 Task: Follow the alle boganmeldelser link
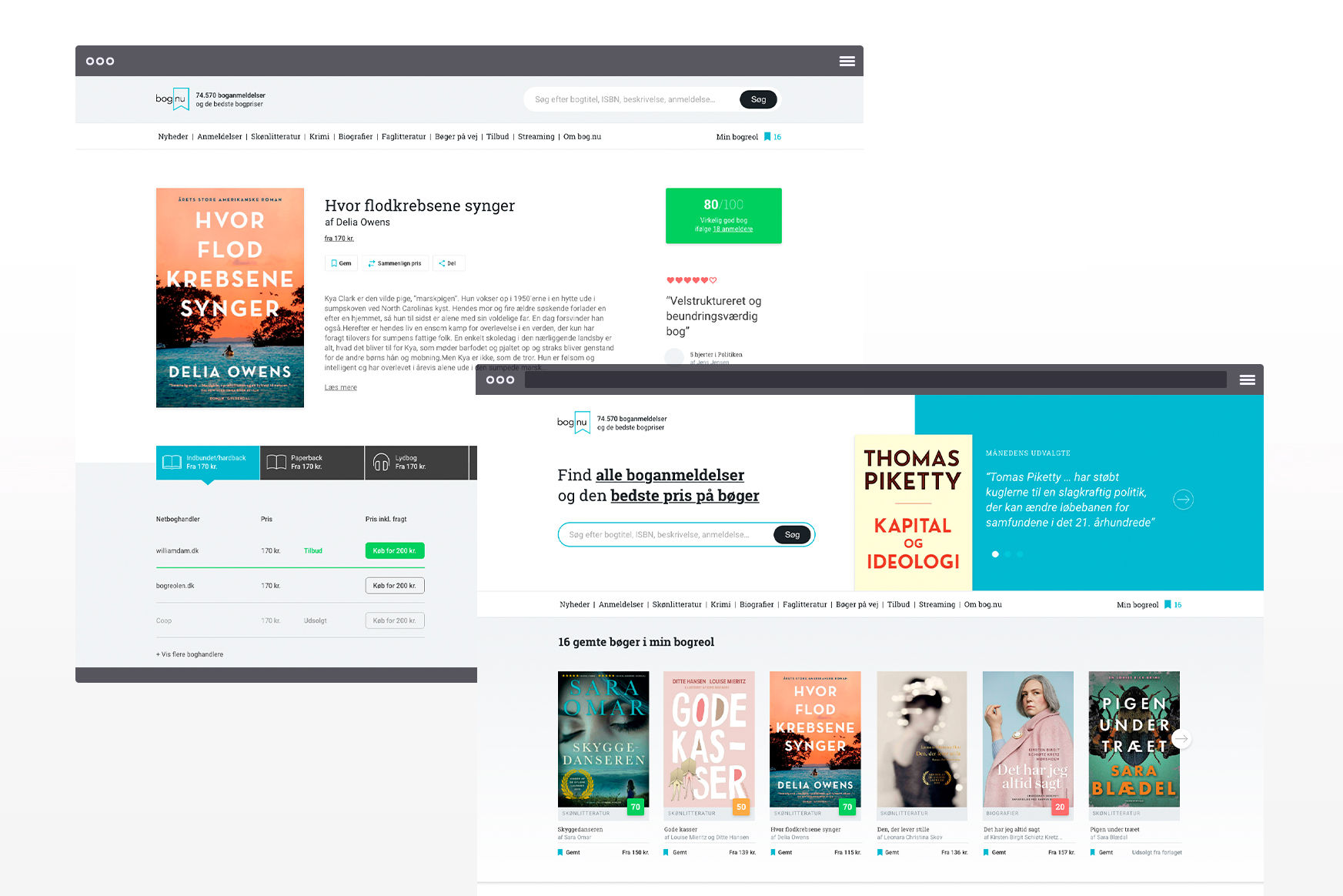coord(670,475)
